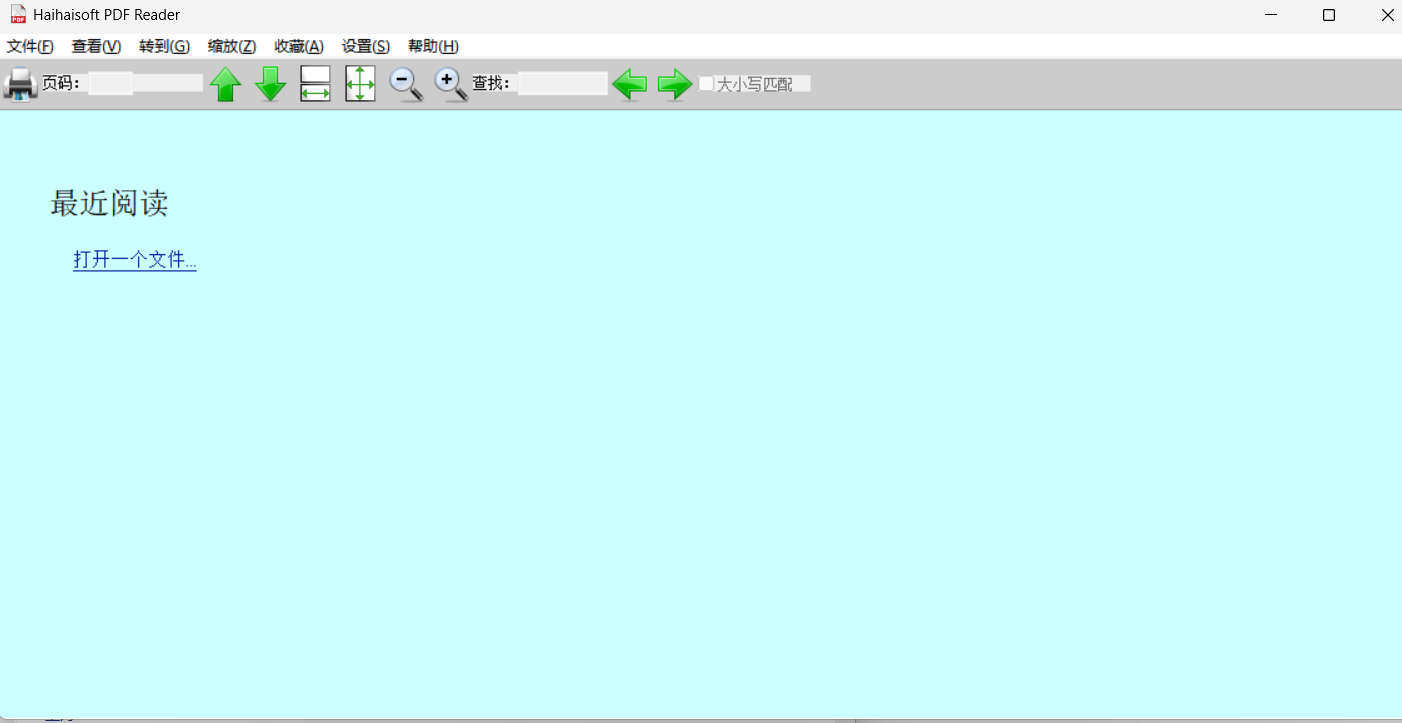Find next match with green right arrow
This screenshot has width=1402, height=723.
click(675, 84)
